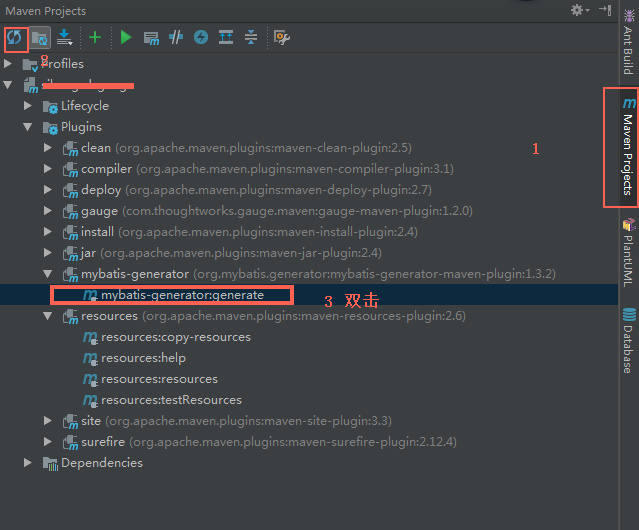Screen dimensions: 639x530
Task: Expand the deploy plugin node
Action: (48, 190)
